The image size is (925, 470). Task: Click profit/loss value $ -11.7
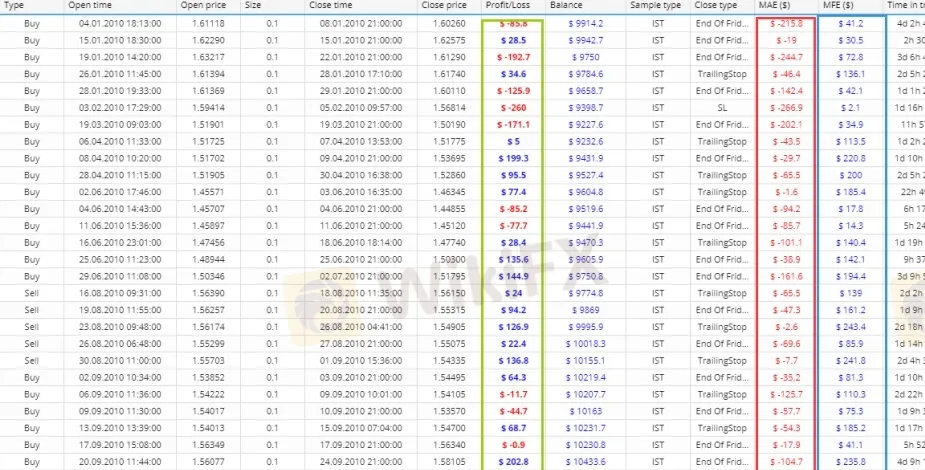pos(513,394)
